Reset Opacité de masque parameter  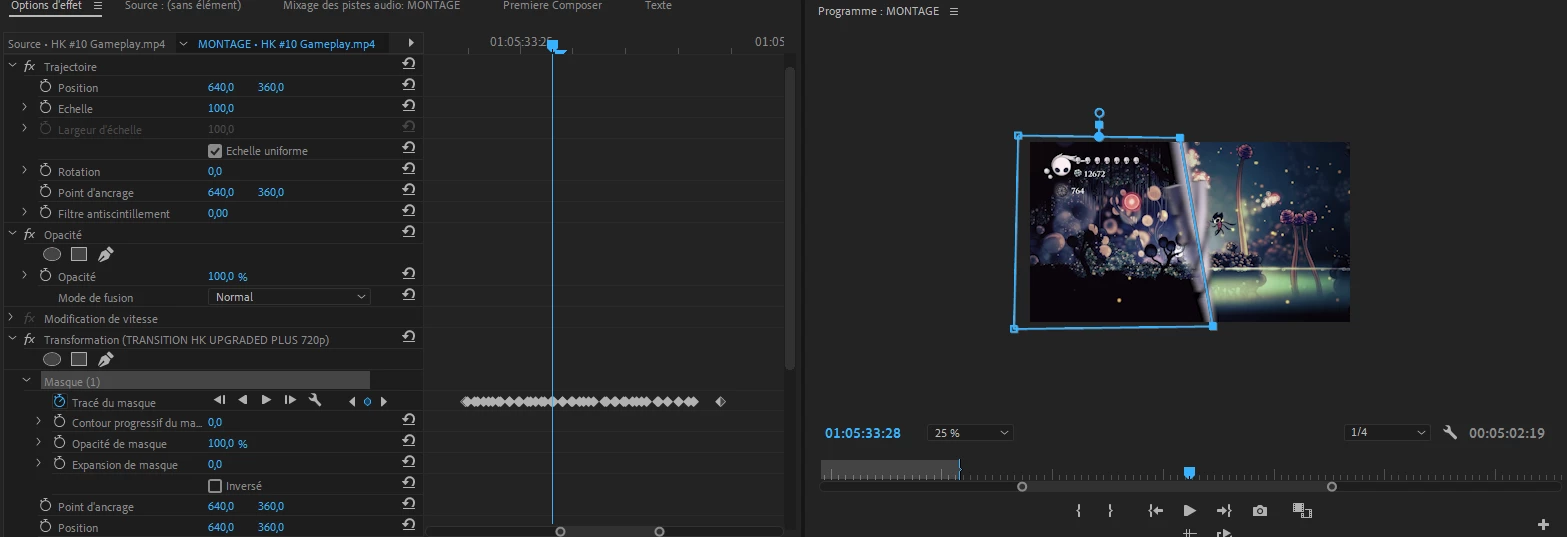[x=408, y=443]
